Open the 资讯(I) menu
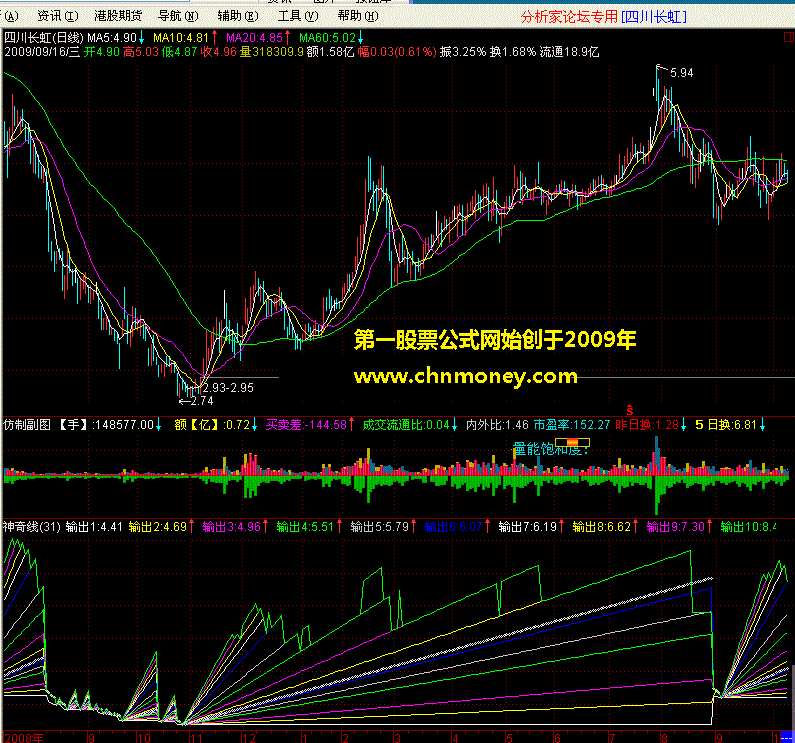Screen dimensions: 795x743 [58, 16]
